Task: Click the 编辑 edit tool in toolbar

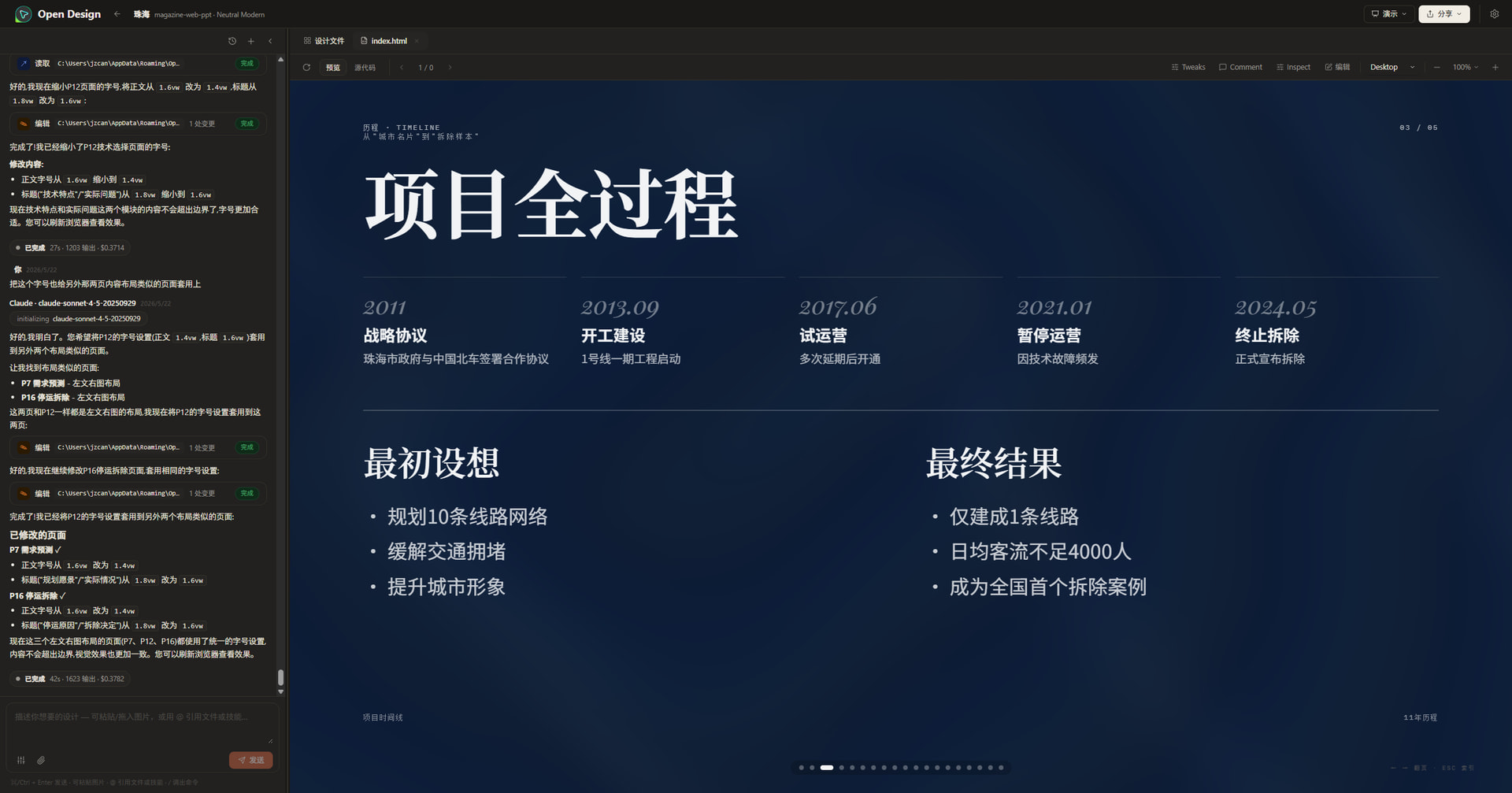Action: (x=1337, y=68)
